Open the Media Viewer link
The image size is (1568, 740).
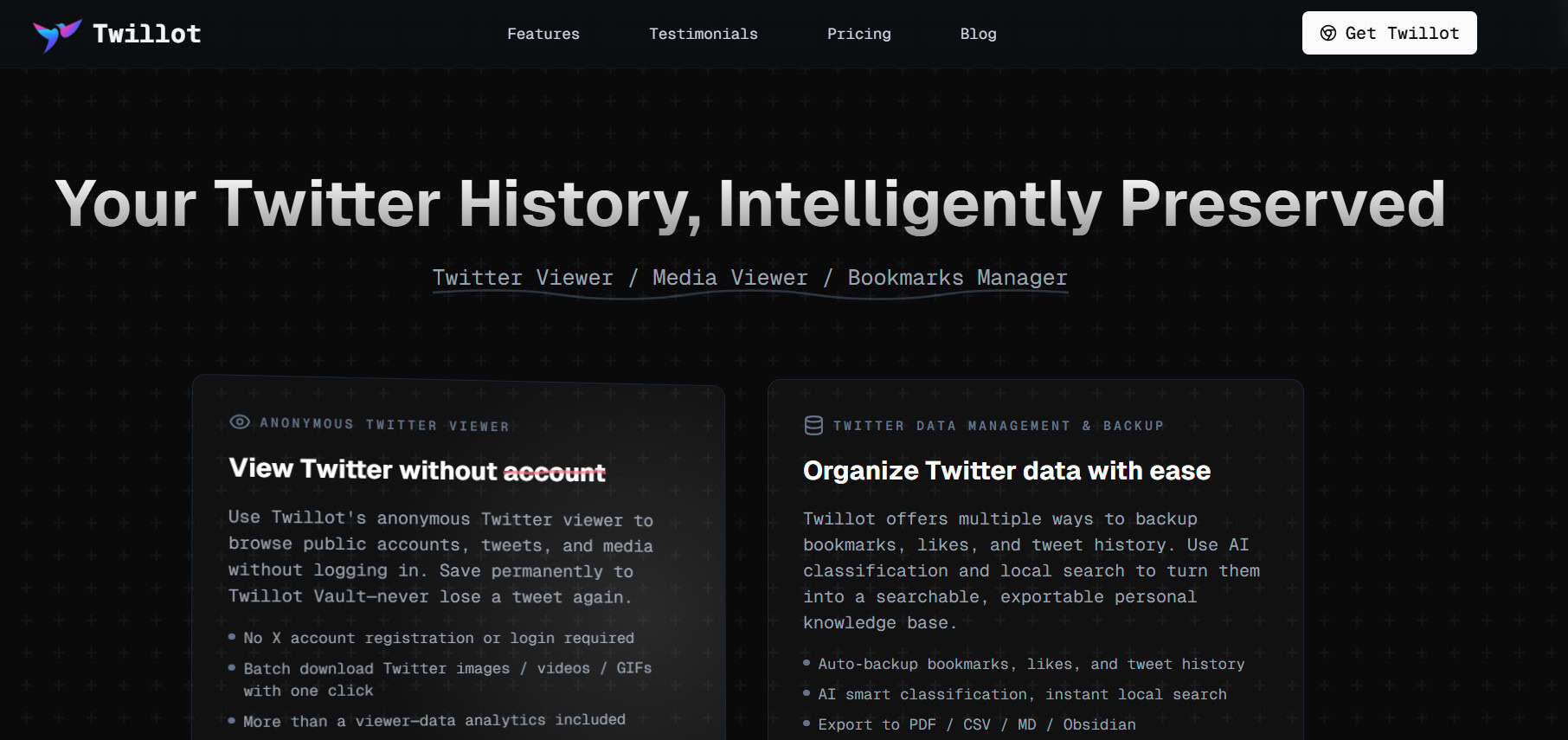[729, 277]
